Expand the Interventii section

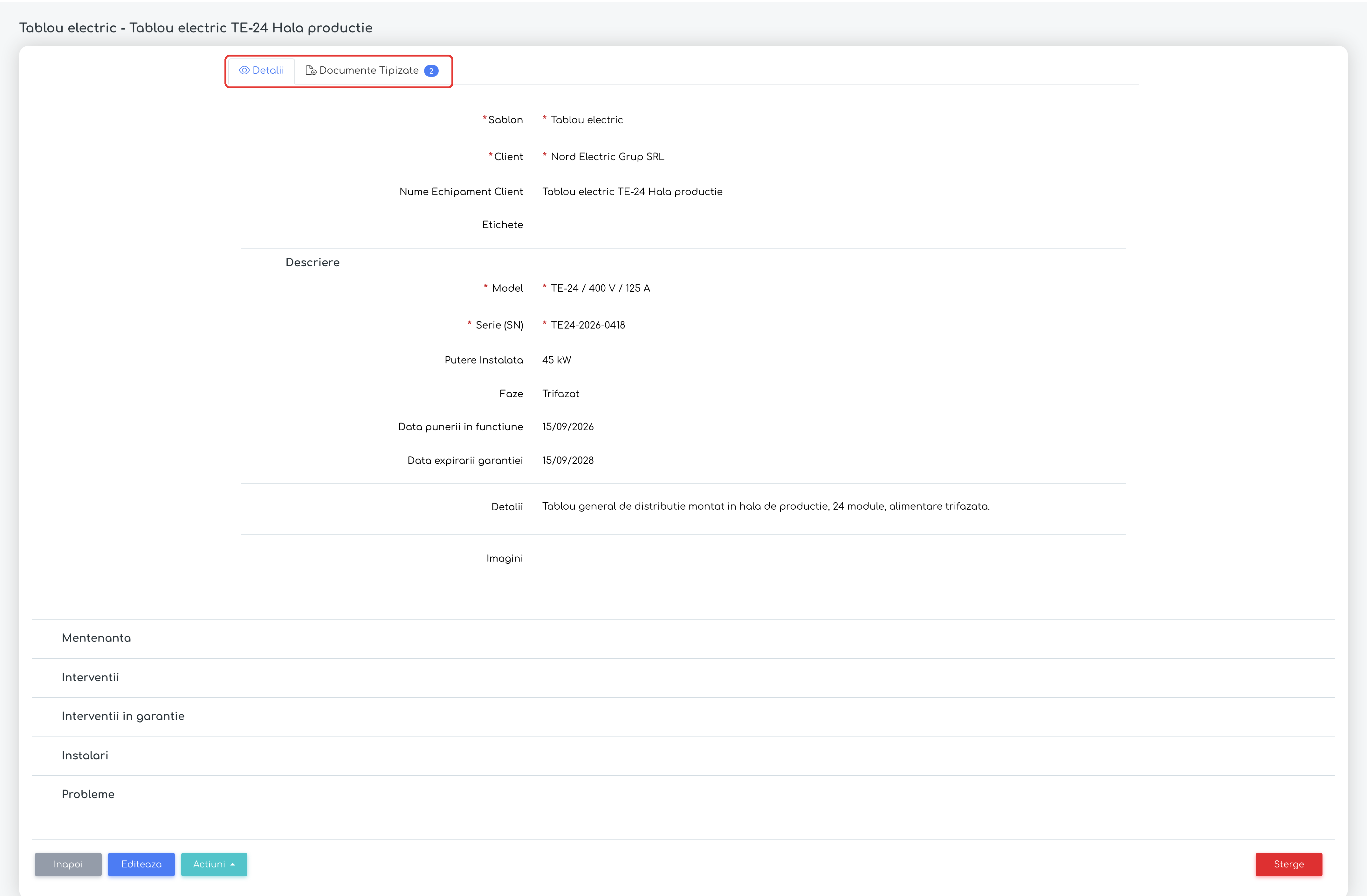point(683,677)
